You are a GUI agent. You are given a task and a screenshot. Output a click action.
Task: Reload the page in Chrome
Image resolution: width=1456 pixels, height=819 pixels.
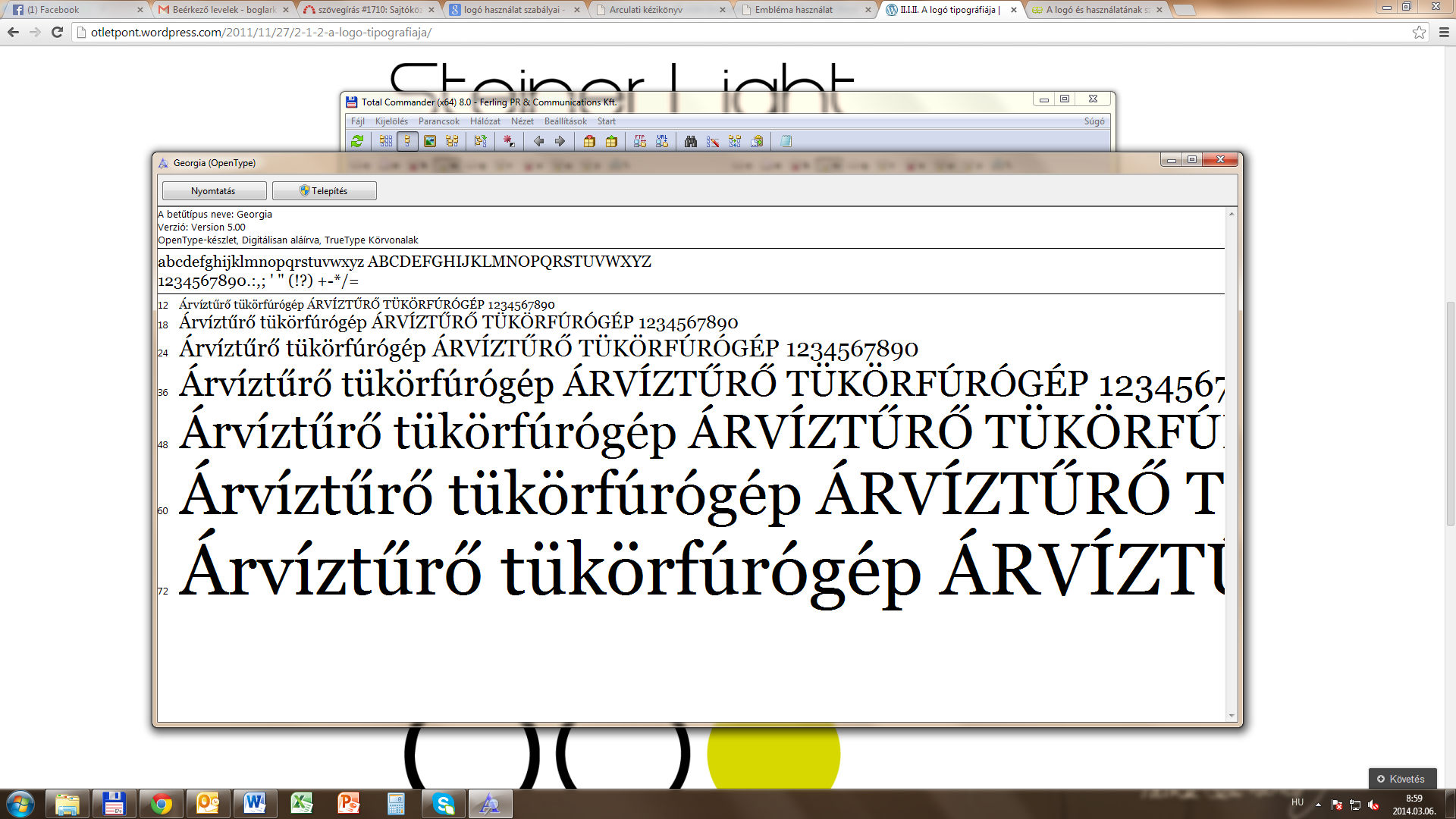(57, 33)
